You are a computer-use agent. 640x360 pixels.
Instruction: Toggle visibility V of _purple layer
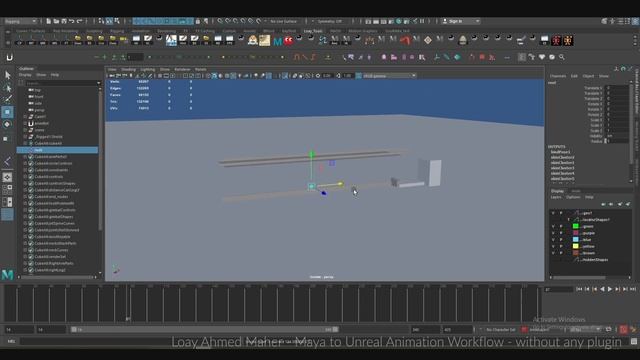(553, 233)
